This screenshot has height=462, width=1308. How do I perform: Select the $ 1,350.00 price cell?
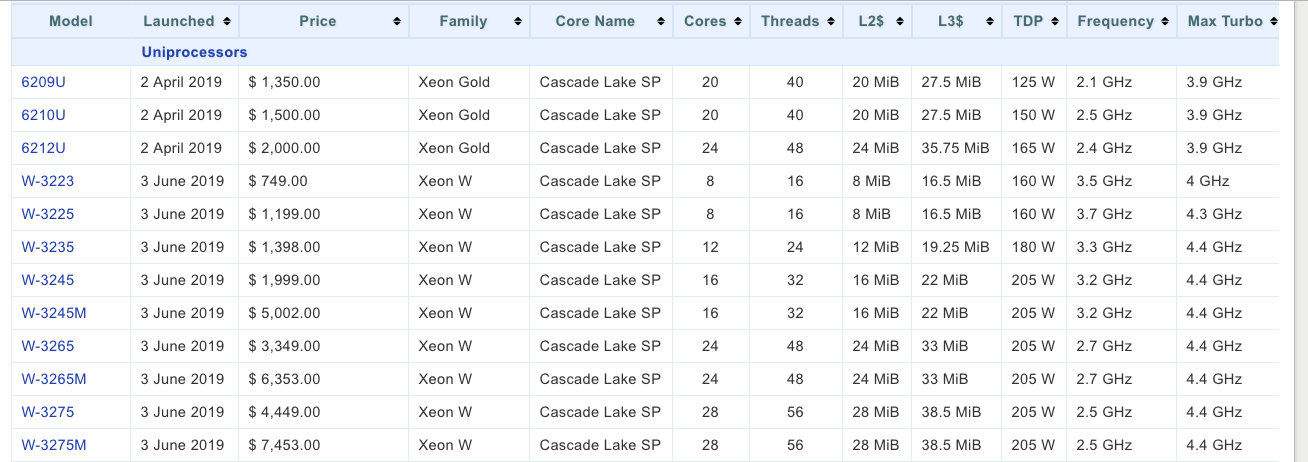click(x=323, y=82)
